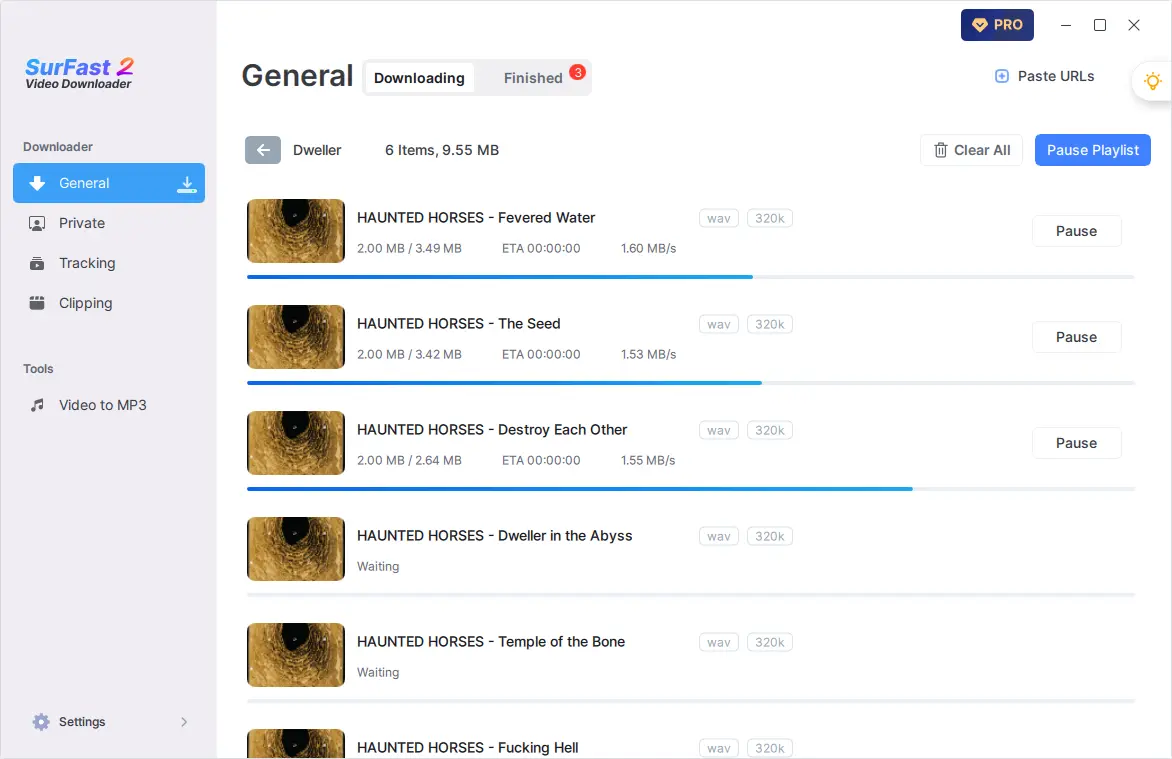The height and width of the screenshot is (759, 1172).
Task: Click the wav tag on Dweller in the Abyss
Action: pos(719,537)
